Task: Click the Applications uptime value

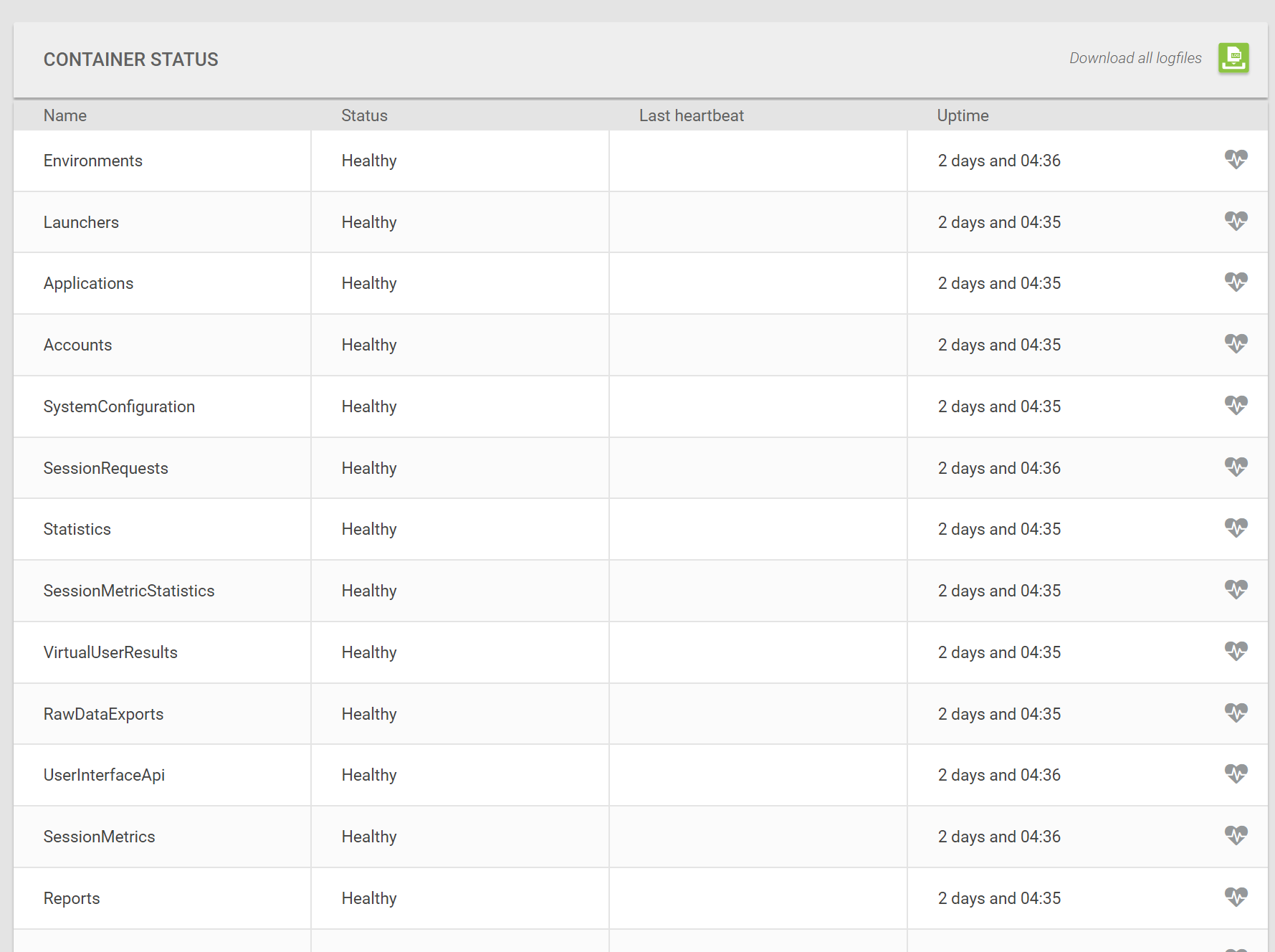Action: click(x=999, y=283)
